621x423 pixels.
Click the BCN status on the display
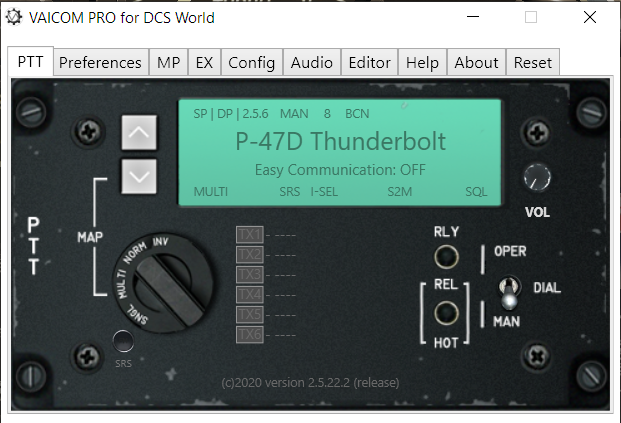click(357, 114)
